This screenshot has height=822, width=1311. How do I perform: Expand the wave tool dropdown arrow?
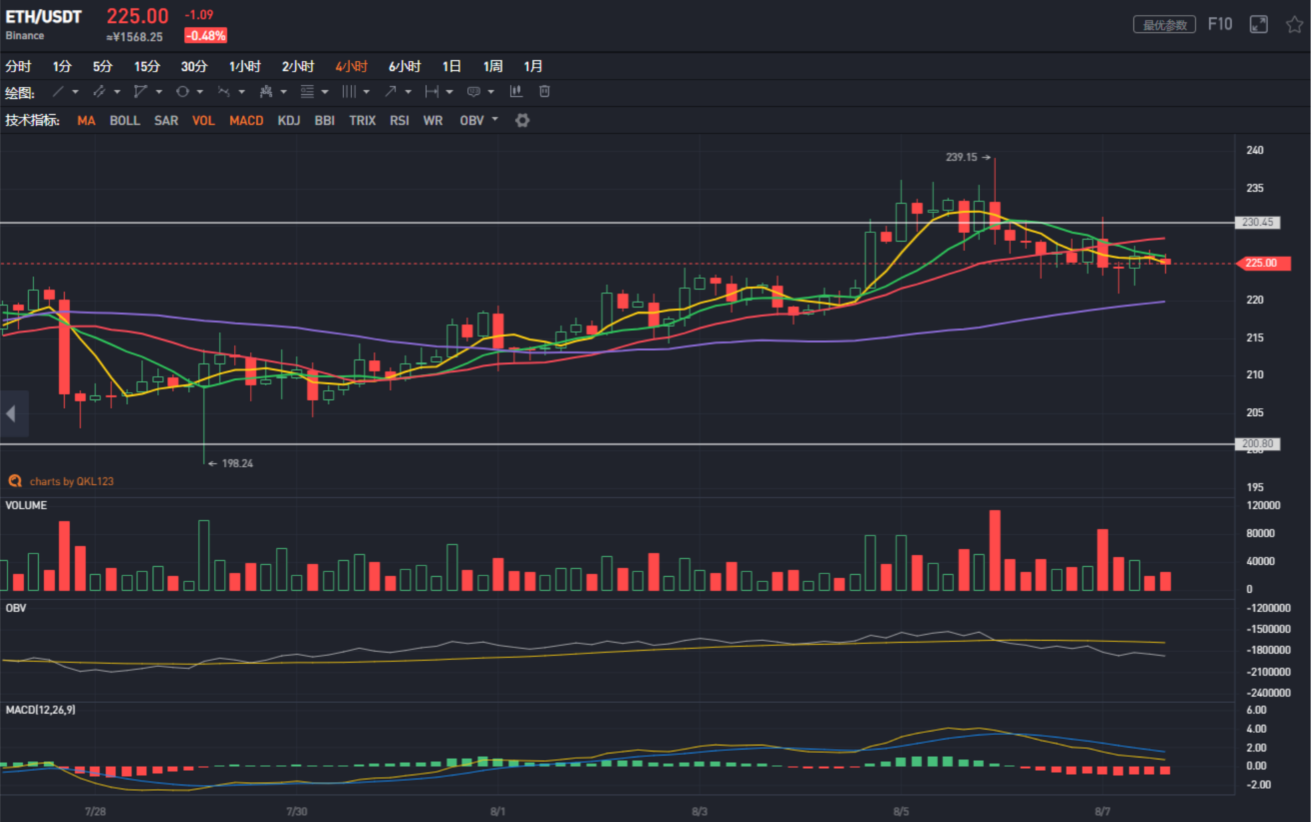242,92
